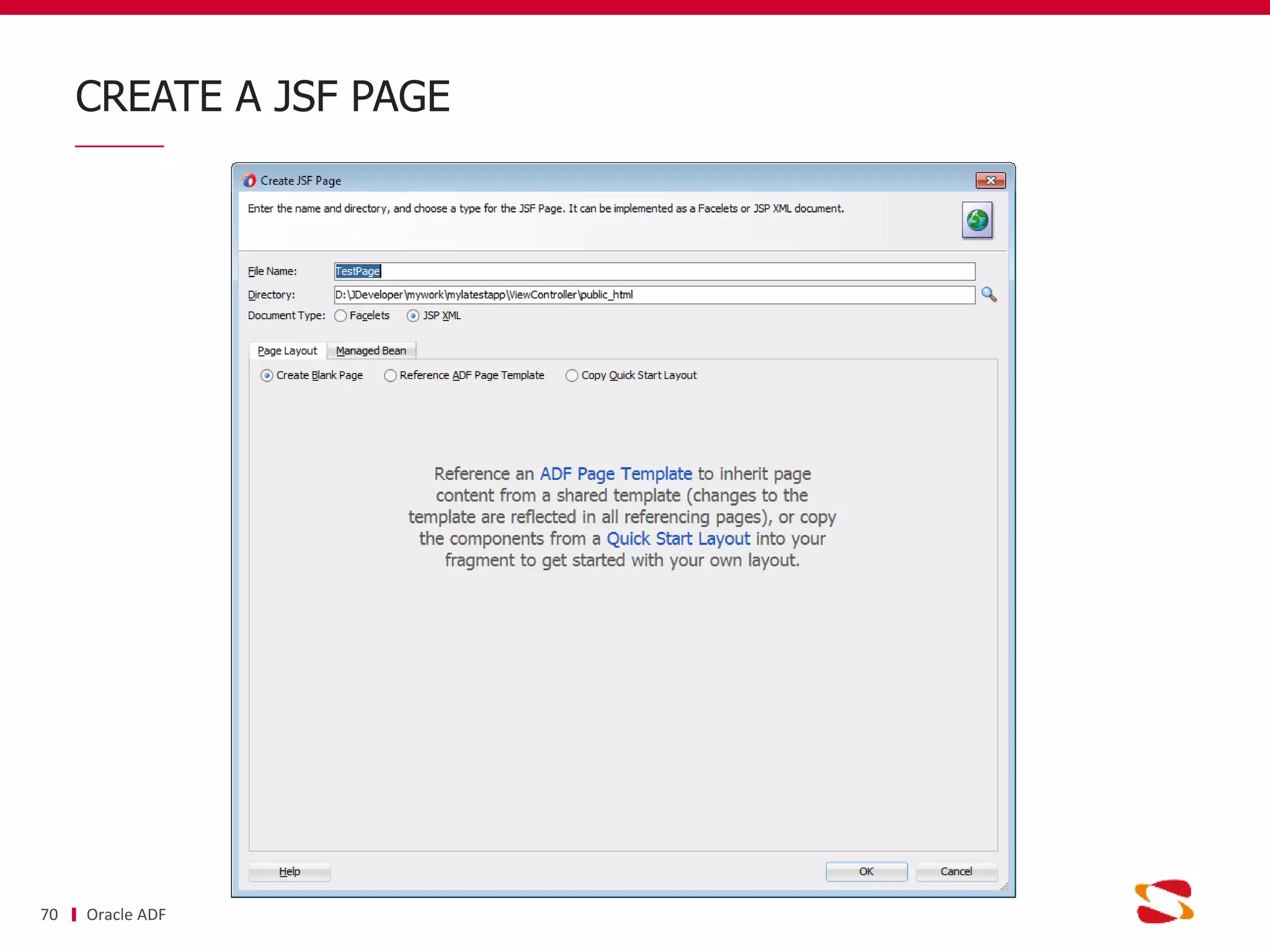Click the directory browse magnifier icon
The image size is (1270, 952).
(989, 294)
